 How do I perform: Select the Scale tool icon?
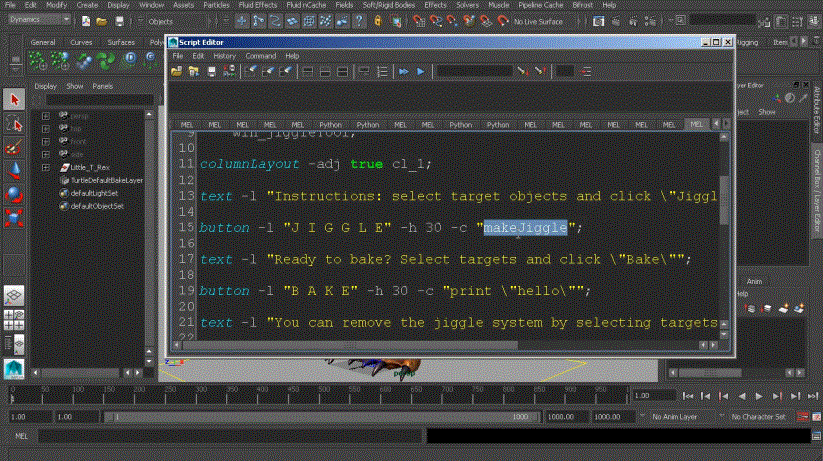[14, 218]
